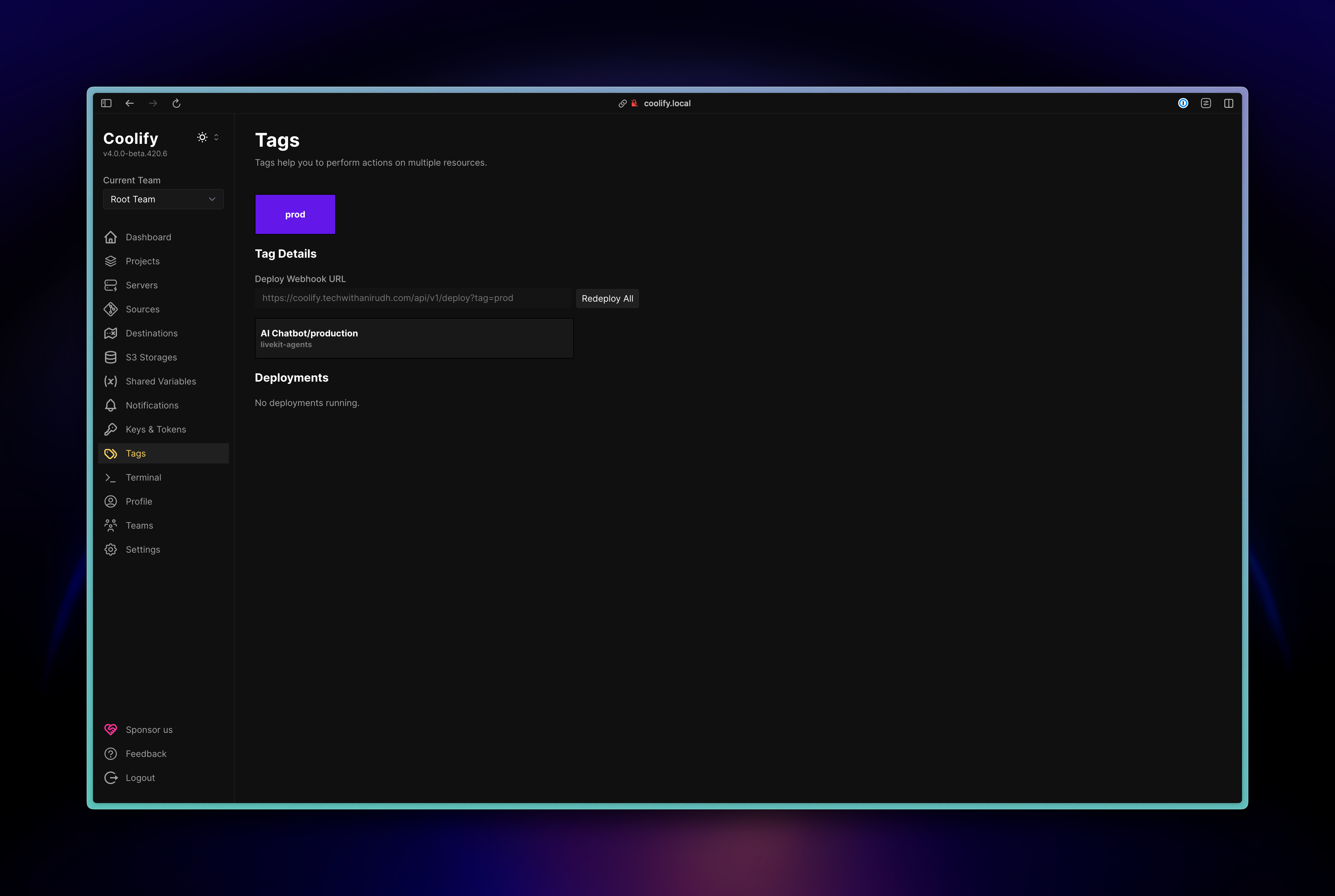Open Projects via the layers icon
1335x896 pixels.
pyautogui.click(x=110, y=261)
